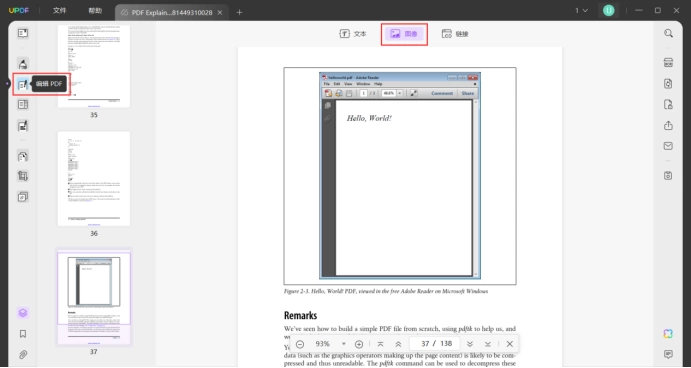Open the Reader mode icon in the left sidebar
This screenshot has width=691, height=368.
coord(23,33)
